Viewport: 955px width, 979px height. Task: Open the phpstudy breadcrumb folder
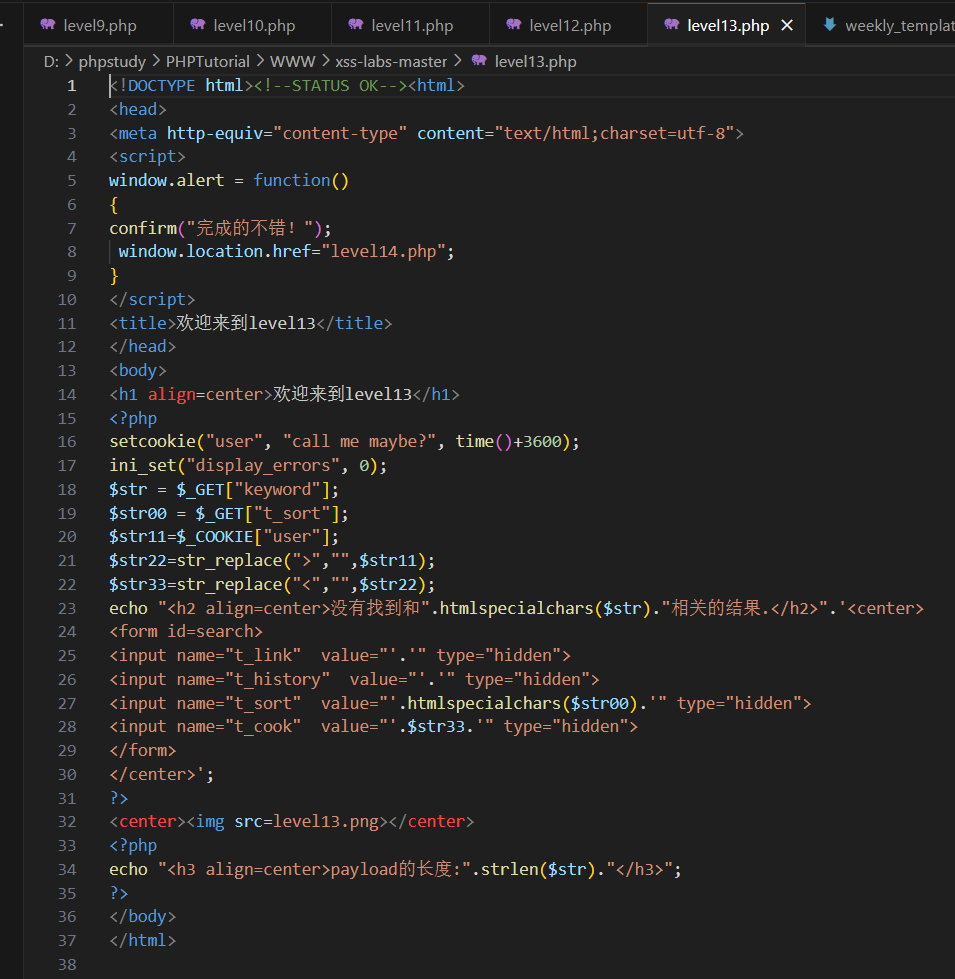[x=112, y=62]
